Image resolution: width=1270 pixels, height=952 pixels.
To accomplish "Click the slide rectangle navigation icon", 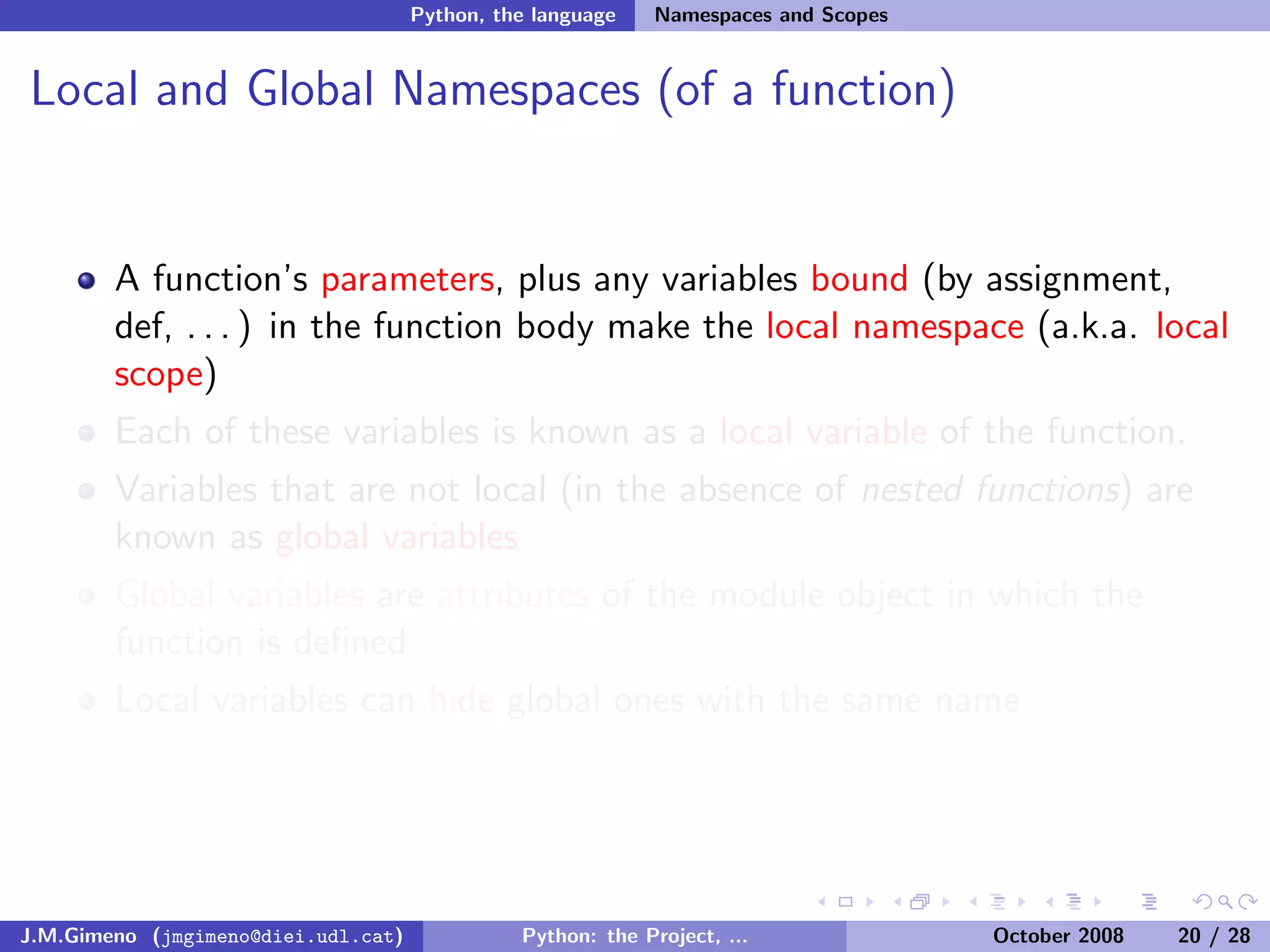I will point(845,902).
